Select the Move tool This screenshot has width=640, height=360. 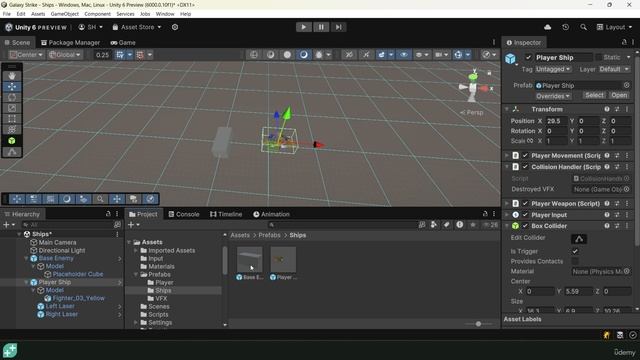[12, 87]
